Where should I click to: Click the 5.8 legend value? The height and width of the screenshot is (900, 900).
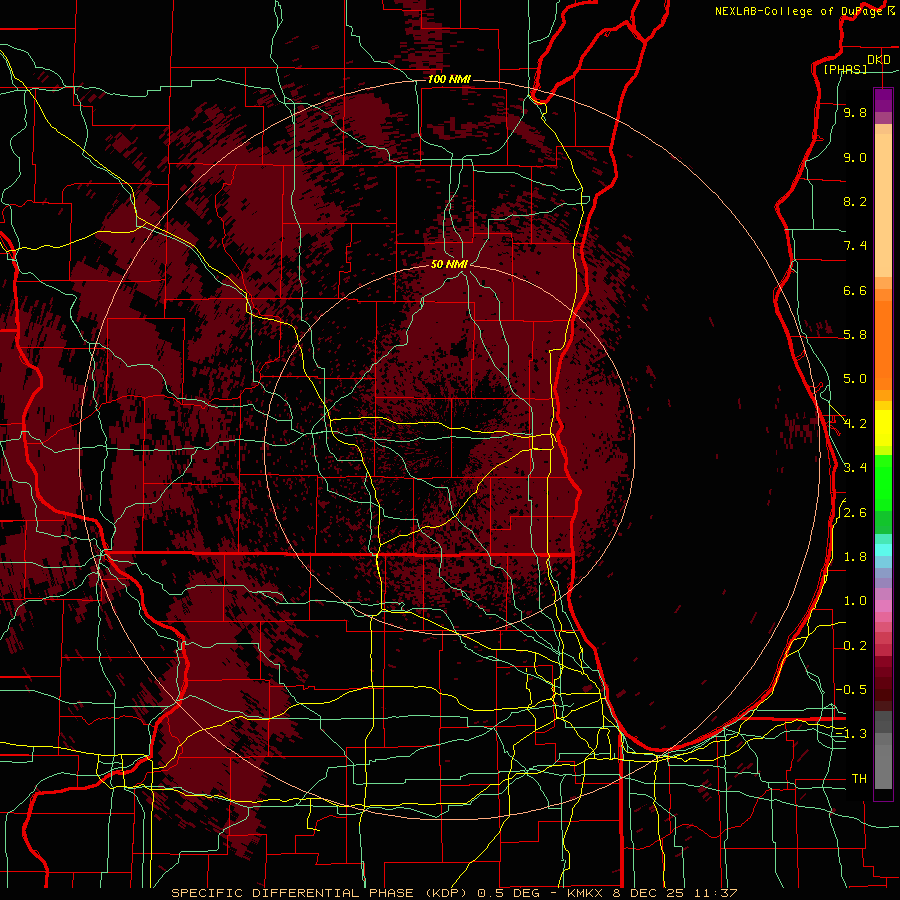click(855, 335)
